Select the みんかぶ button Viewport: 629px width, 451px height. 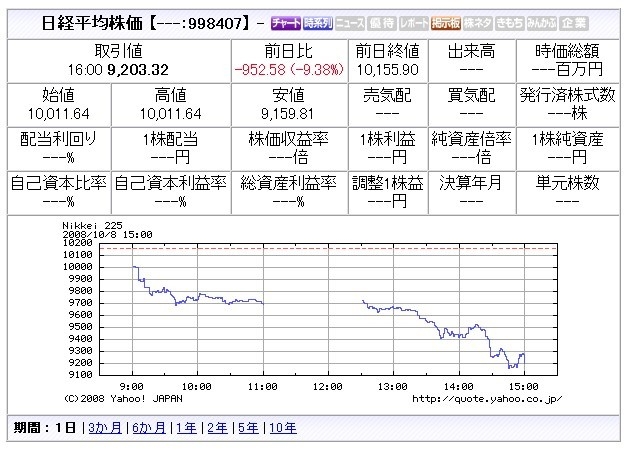click(x=542, y=23)
